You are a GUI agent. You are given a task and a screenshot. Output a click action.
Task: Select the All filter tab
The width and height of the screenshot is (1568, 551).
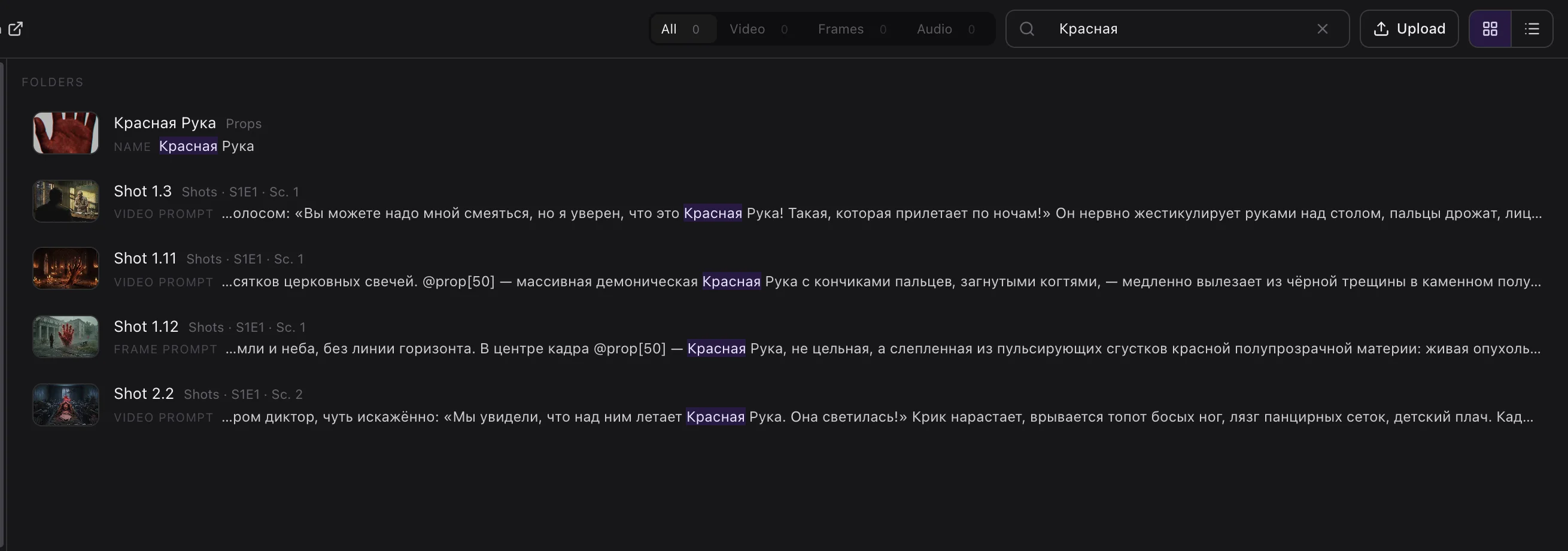click(x=682, y=29)
